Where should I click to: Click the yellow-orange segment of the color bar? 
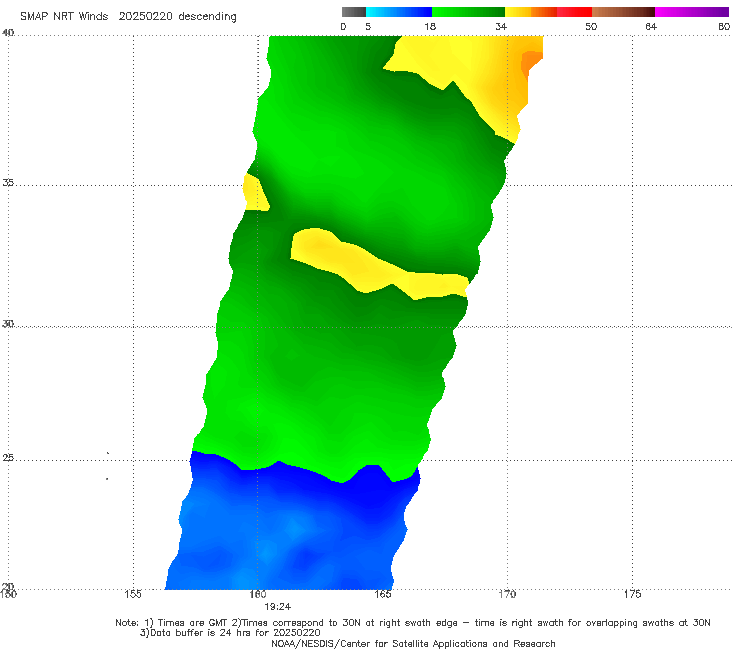click(531, 12)
